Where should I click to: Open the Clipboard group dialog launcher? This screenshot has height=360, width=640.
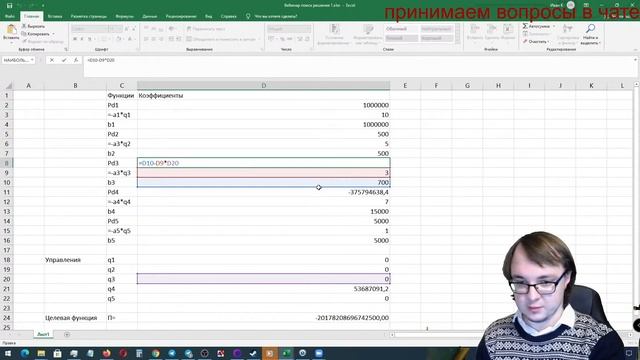click(66, 49)
